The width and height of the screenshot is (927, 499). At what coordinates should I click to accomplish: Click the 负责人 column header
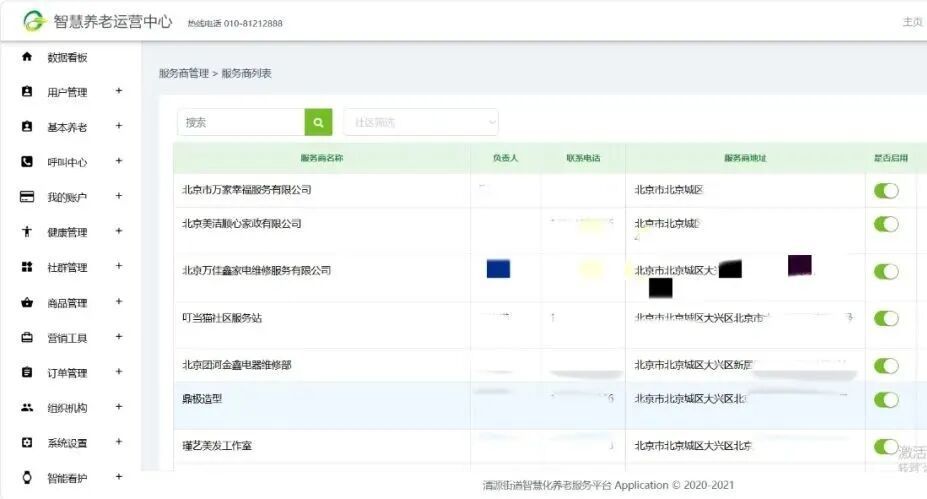click(x=505, y=158)
